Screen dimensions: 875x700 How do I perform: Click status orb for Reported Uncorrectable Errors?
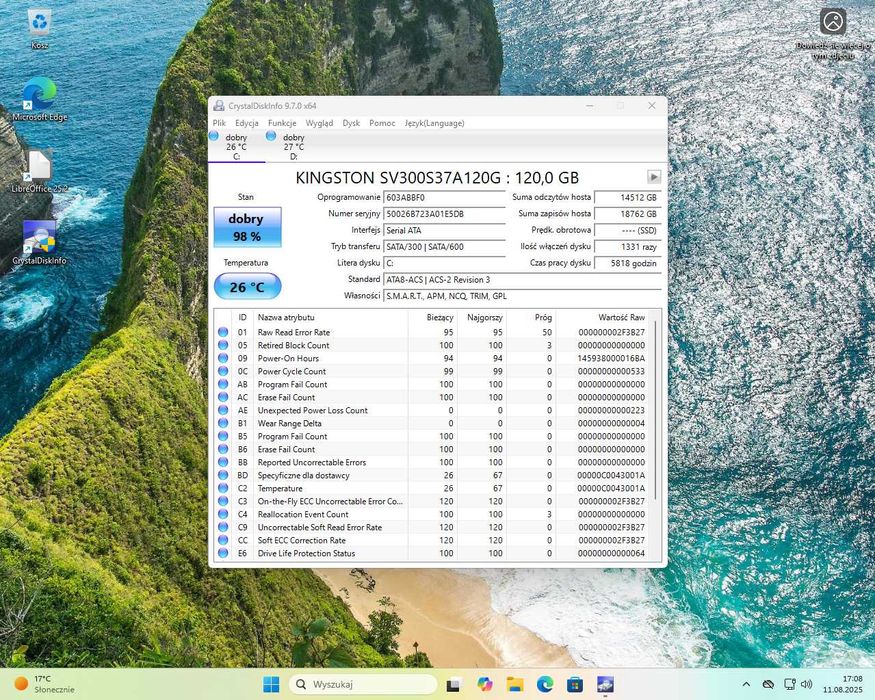(223, 462)
